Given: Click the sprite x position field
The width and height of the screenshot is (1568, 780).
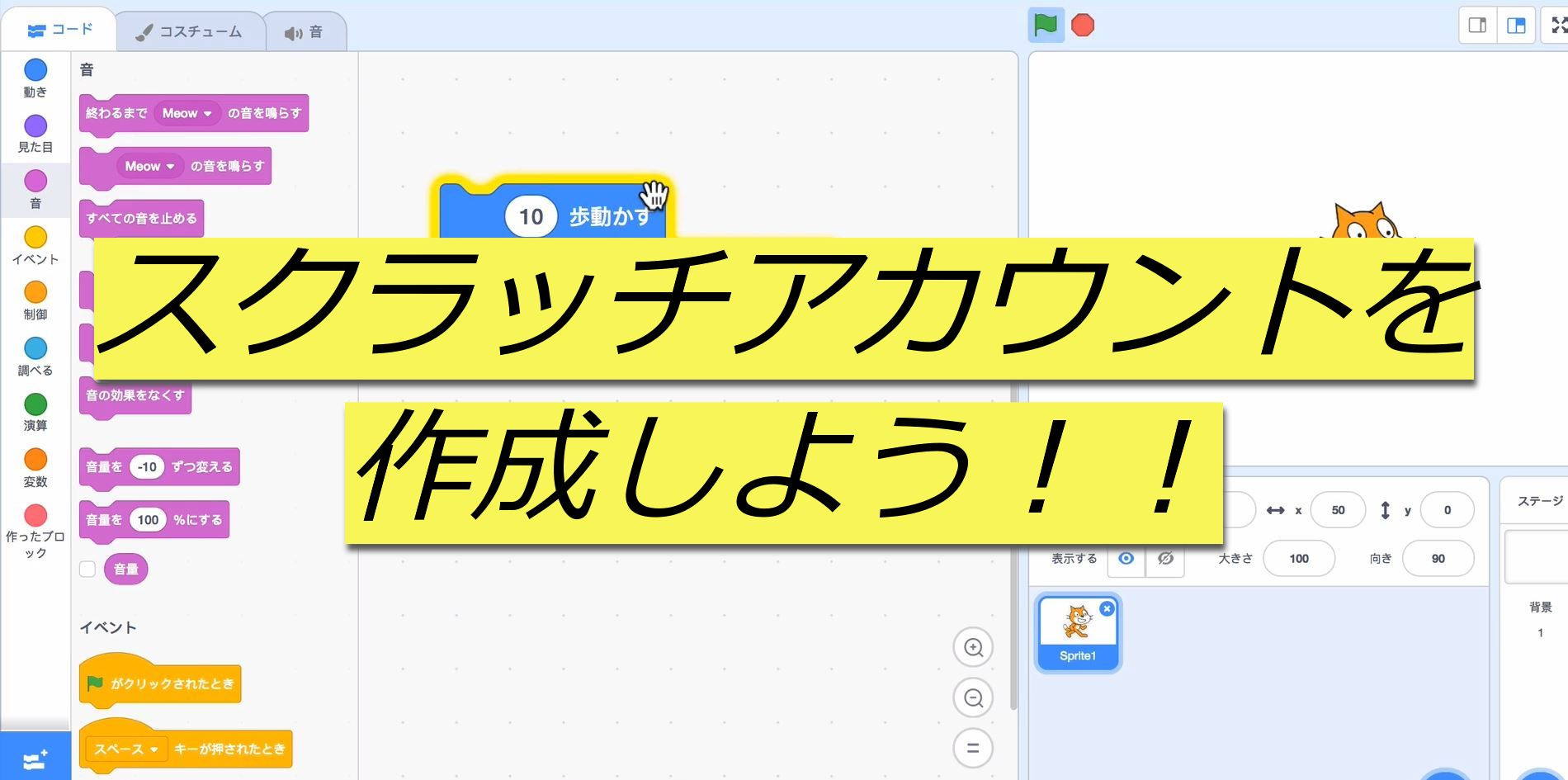Looking at the screenshot, I should click(1338, 510).
